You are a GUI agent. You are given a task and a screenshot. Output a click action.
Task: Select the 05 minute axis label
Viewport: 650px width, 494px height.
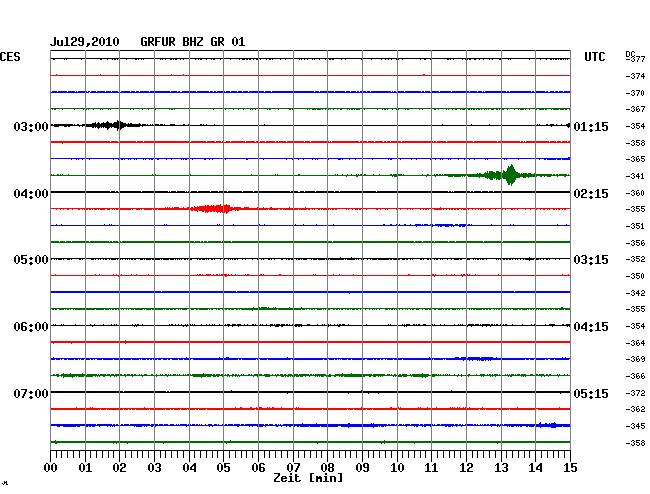click(223, 468)
